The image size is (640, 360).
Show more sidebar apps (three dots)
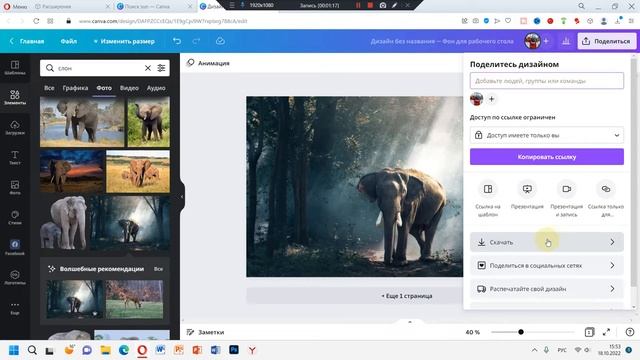pos(15,307)
